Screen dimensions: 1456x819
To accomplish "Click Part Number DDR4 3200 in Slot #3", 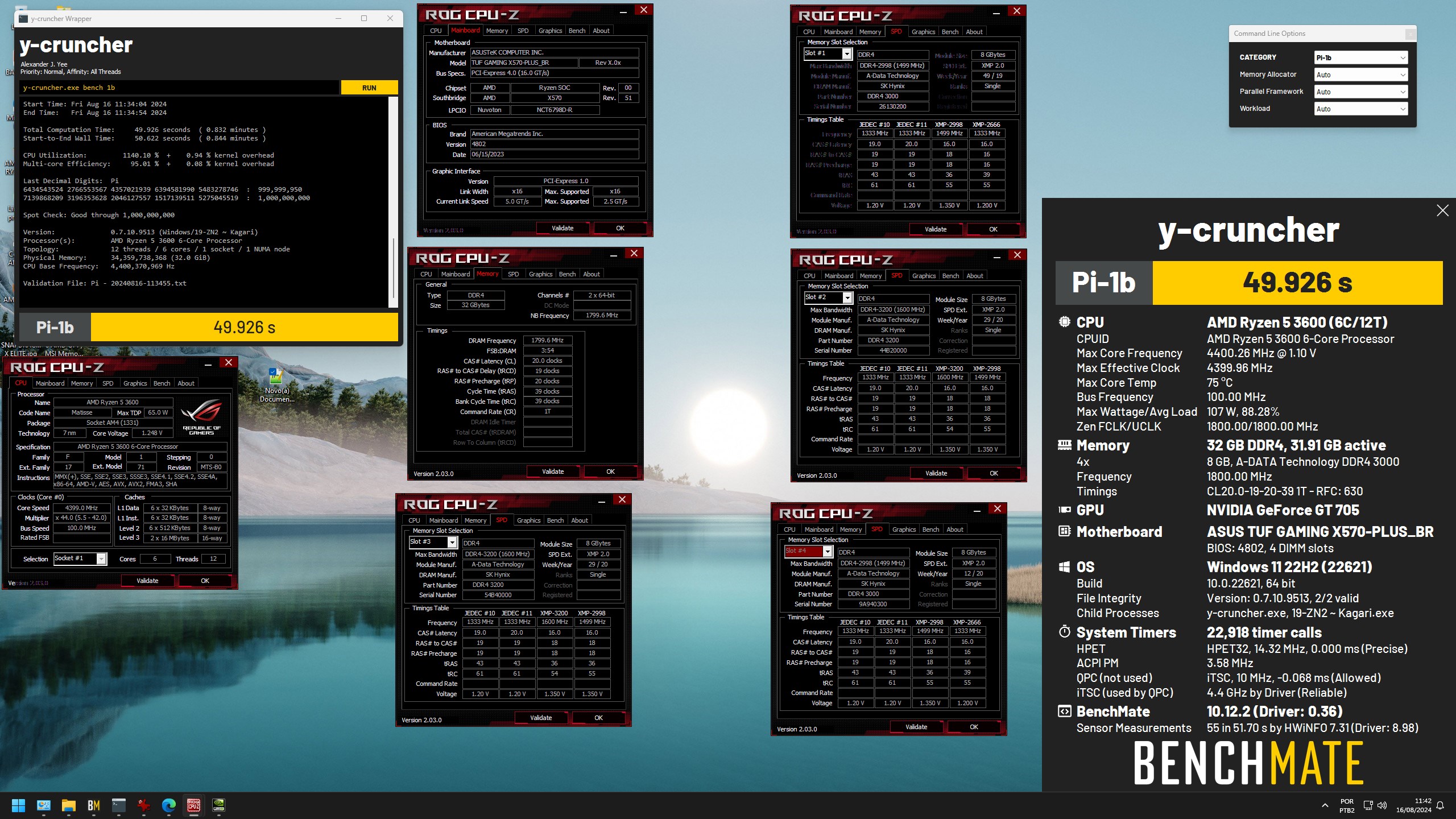I will pos(498,585).
